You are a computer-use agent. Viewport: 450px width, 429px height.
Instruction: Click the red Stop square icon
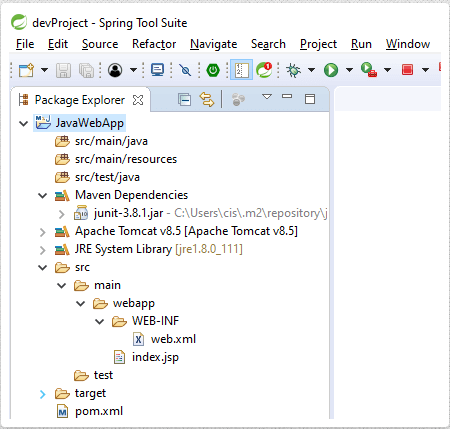pos(407,70)
